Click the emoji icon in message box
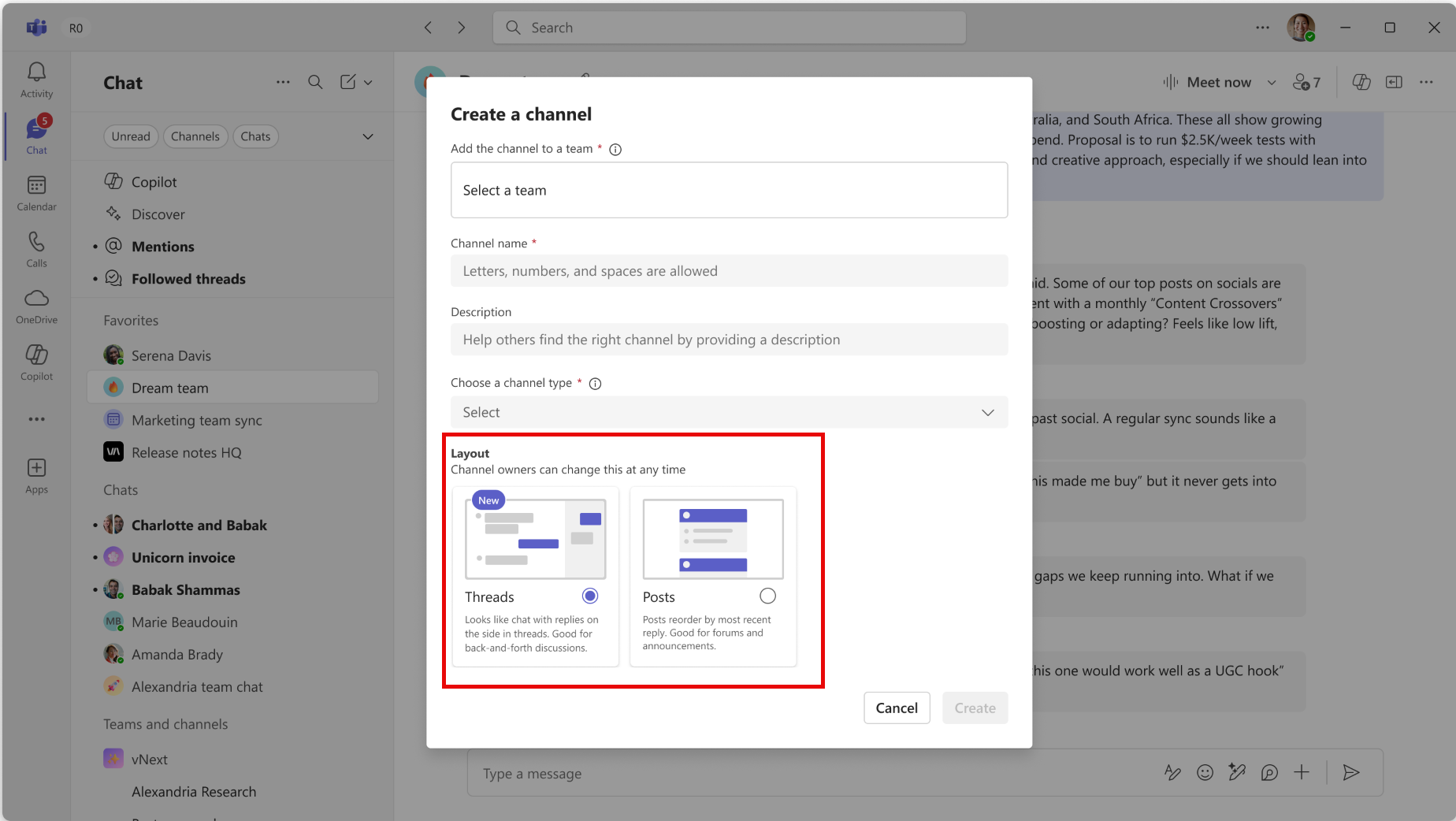1456x821 pixels. [x=1205, y=773]
